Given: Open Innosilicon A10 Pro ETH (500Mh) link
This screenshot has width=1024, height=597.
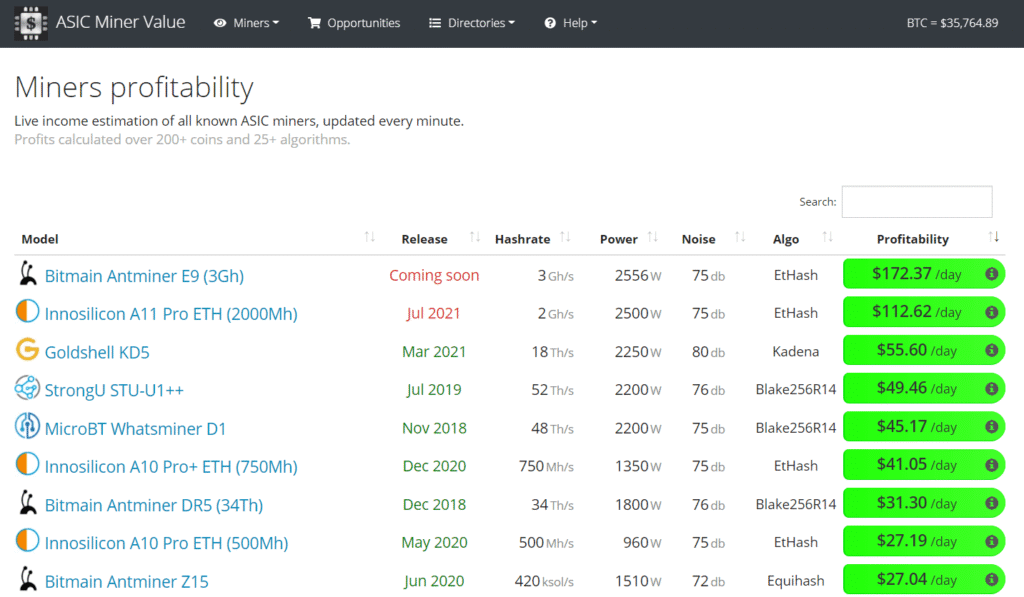Looking at the screenshot, I should click(x=167, y=543).
